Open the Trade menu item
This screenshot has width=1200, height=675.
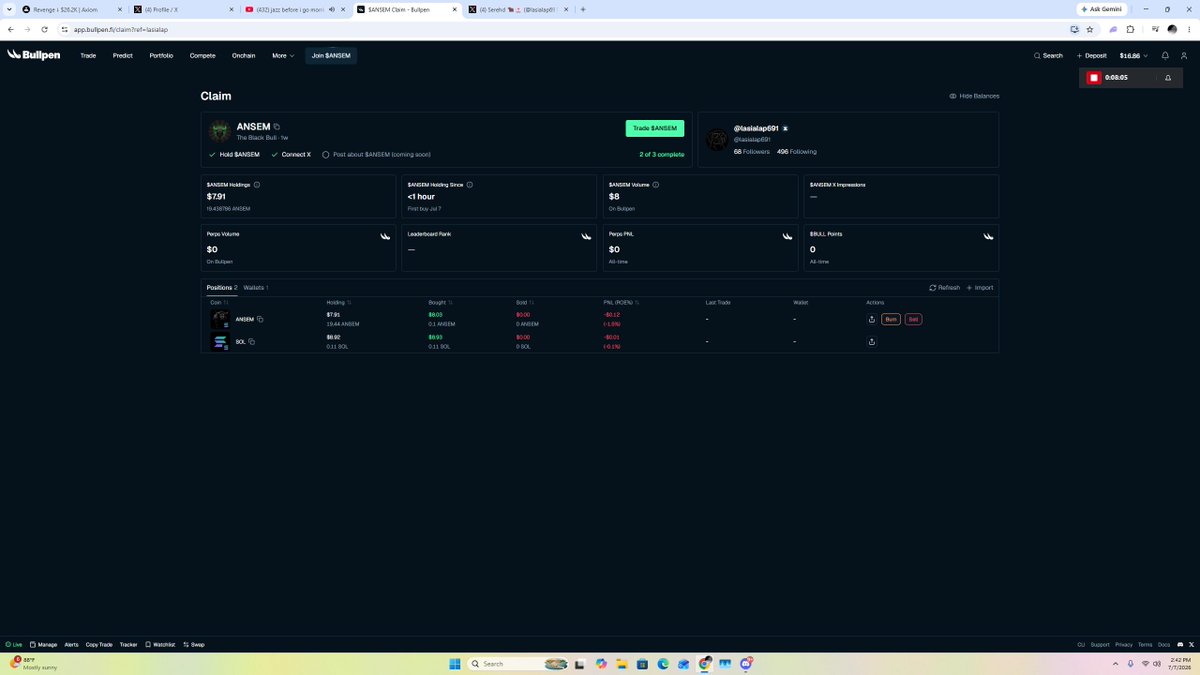[x=88, y=56]
